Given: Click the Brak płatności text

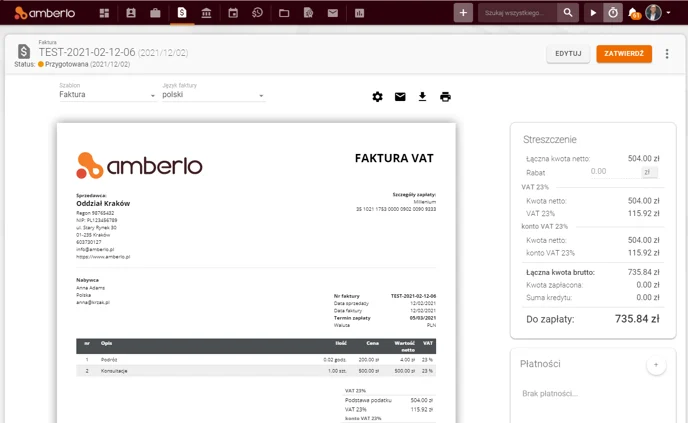Looking at the screenshot, I should pyautogui.click(x=550, y=394).
